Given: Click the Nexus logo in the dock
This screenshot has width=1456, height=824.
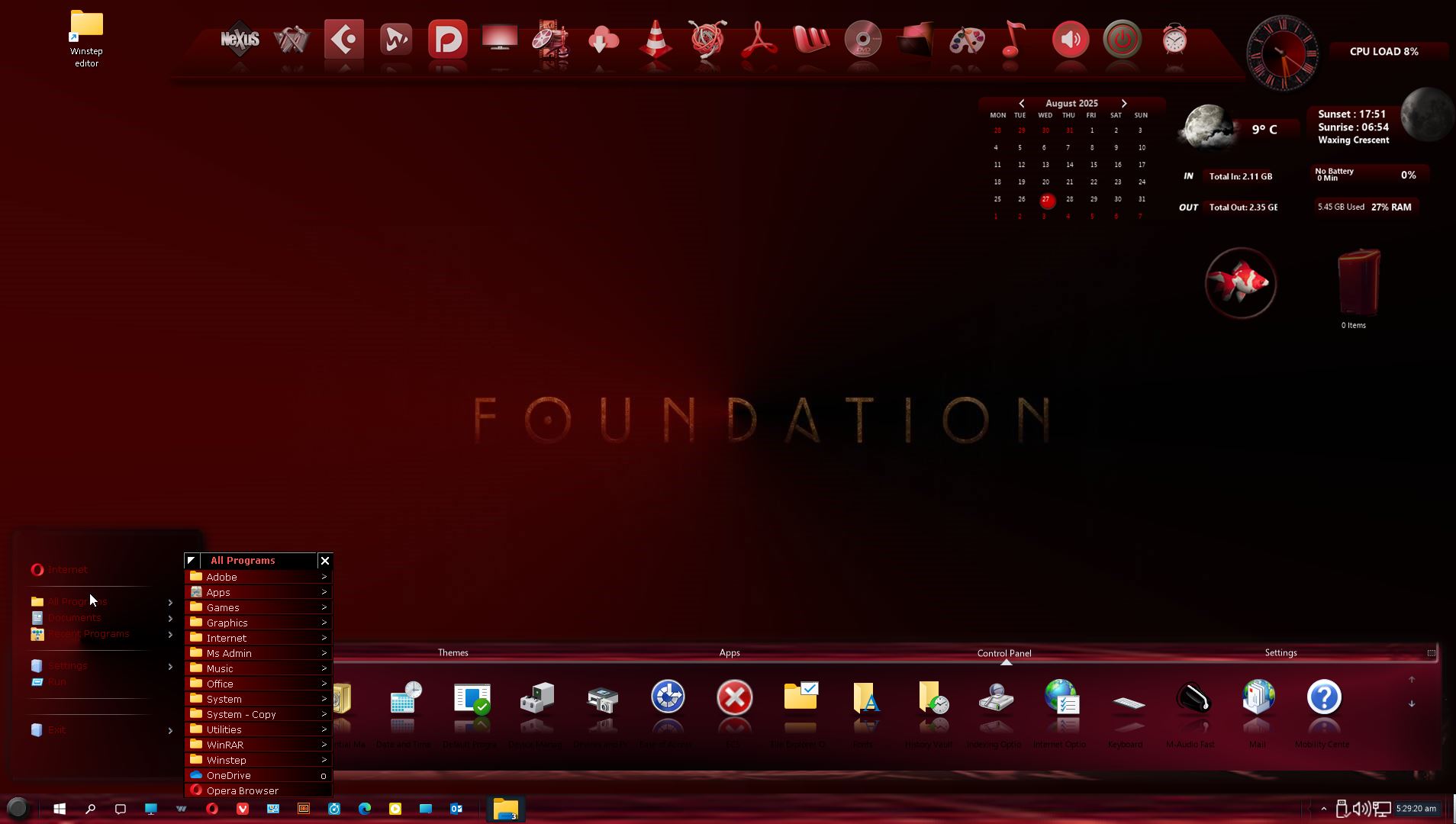Looking at the screenshot, I should click(240, 39).
